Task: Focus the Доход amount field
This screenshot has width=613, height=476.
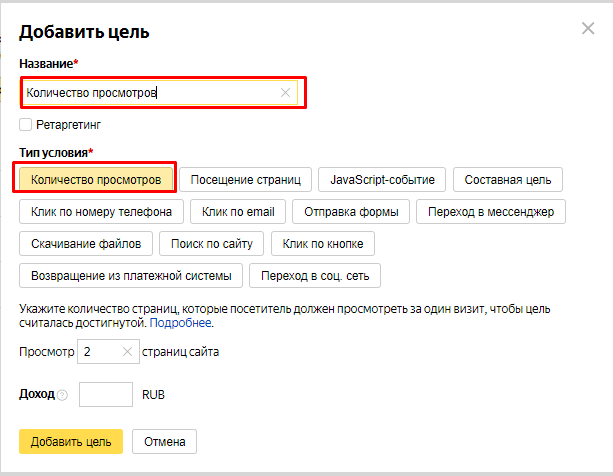Action: click(106, 394)
